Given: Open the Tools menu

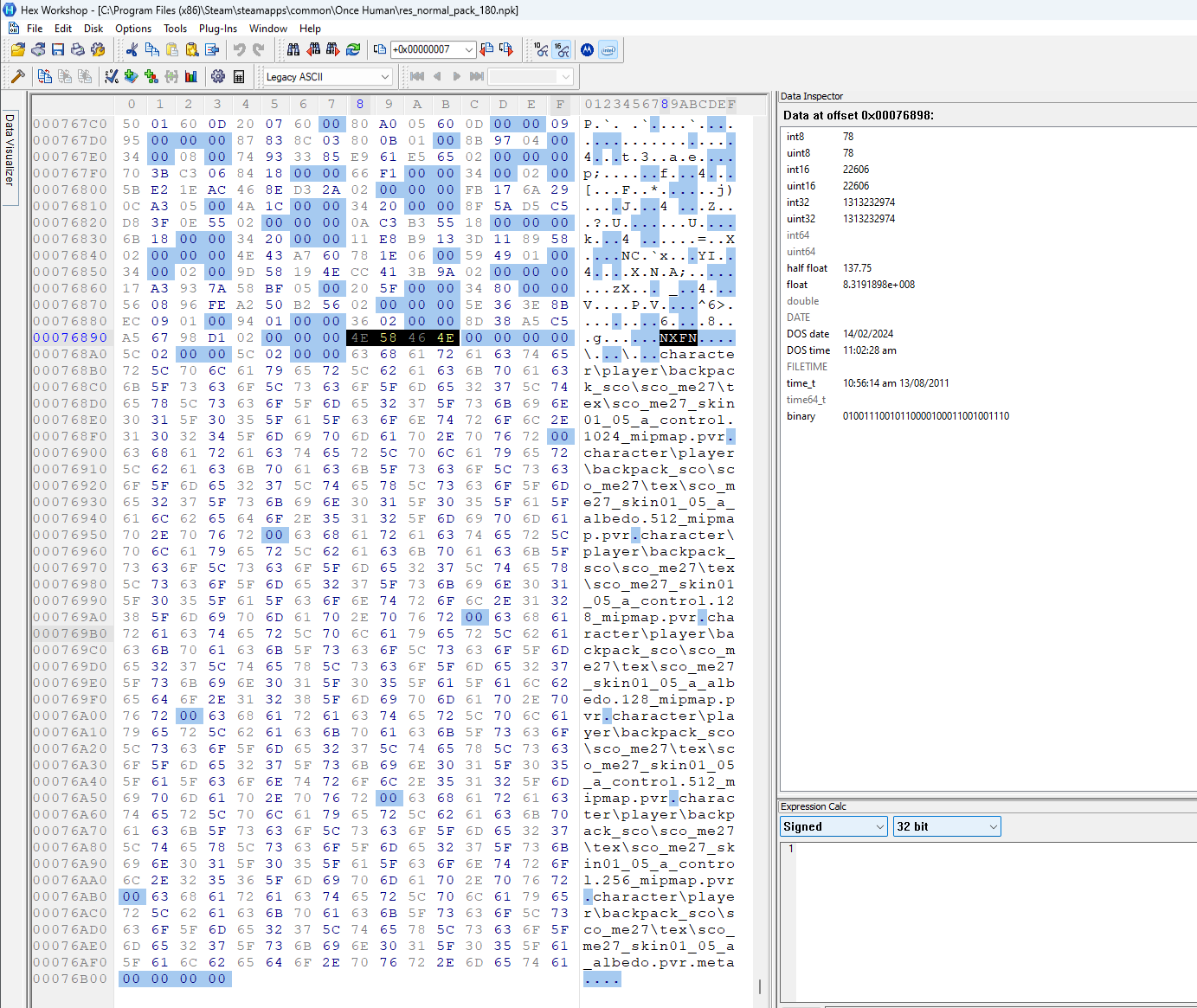Looking at the screenshot, I should 176,29.
